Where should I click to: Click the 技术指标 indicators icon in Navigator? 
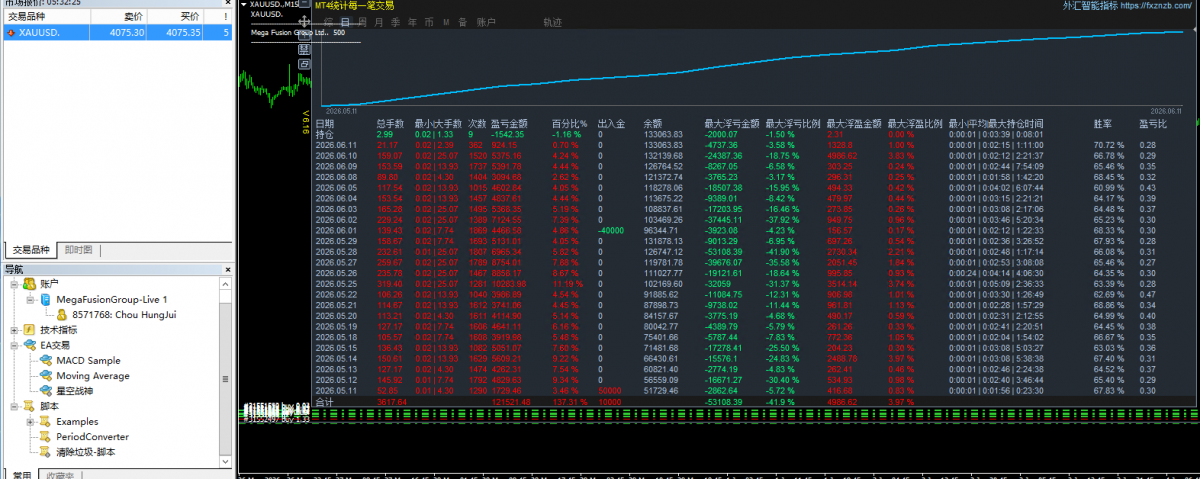pos(31,329)
